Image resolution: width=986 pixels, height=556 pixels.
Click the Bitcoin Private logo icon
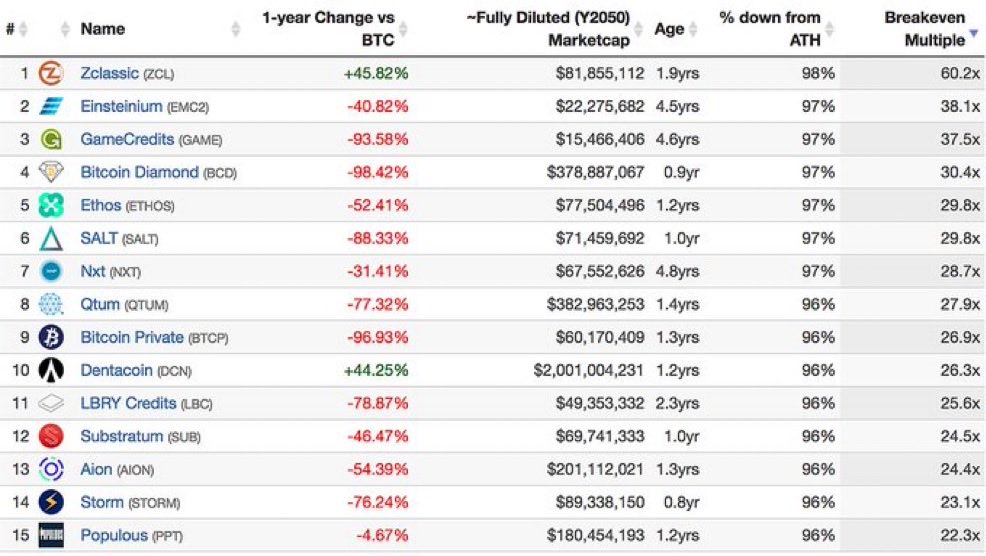point(50,337)
